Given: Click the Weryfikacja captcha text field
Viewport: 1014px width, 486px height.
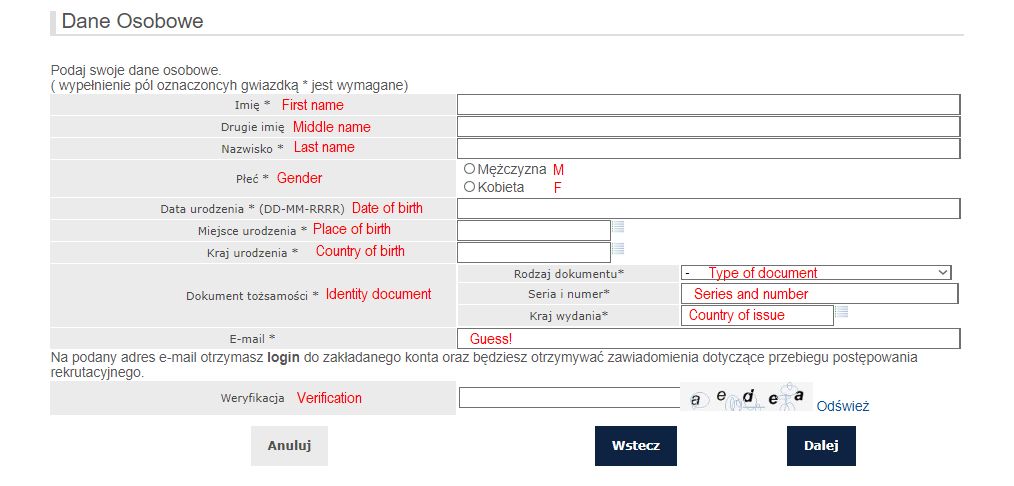Looking at the screenshot, I should click(569, 398).
